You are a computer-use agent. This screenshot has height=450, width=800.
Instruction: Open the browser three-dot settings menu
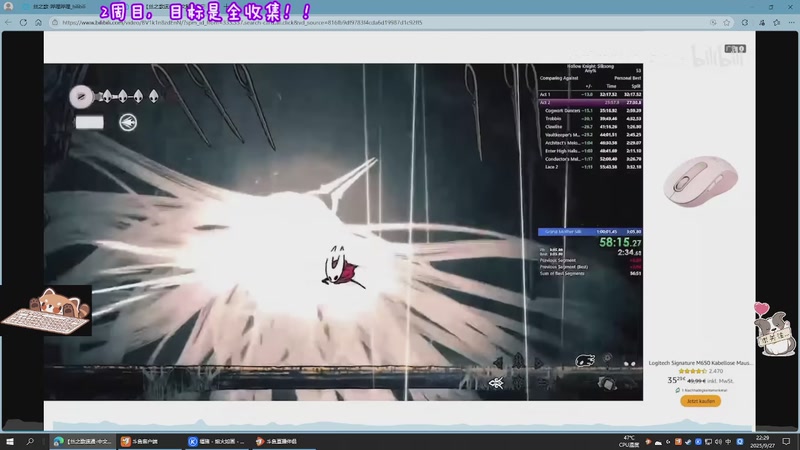(791, 22)
